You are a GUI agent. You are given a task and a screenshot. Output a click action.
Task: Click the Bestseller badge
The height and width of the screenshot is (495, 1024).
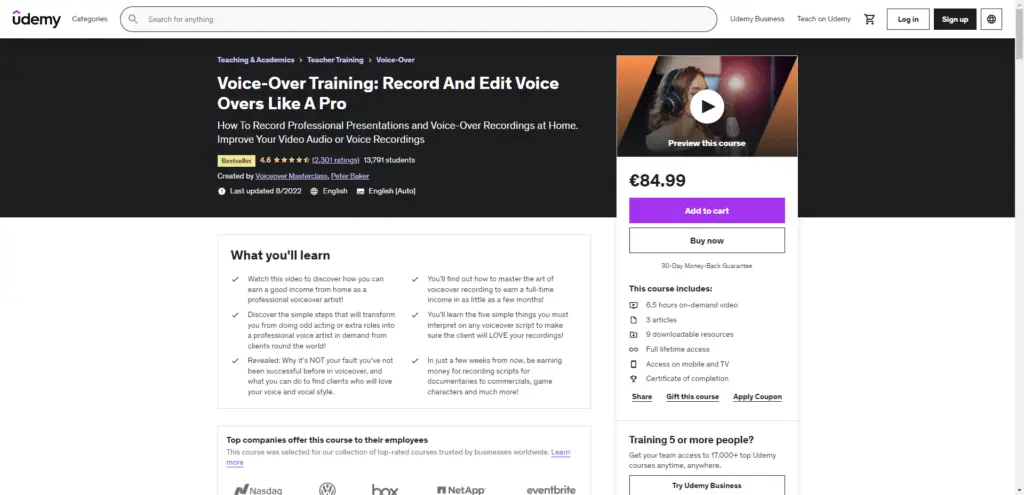pyautogui.click(x=236, y=161)
